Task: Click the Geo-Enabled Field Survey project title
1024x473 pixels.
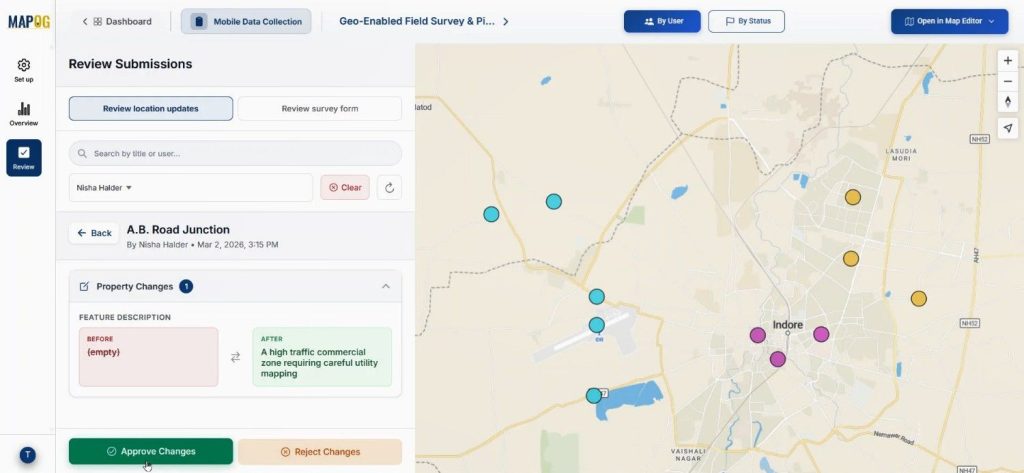Action: 417,22
